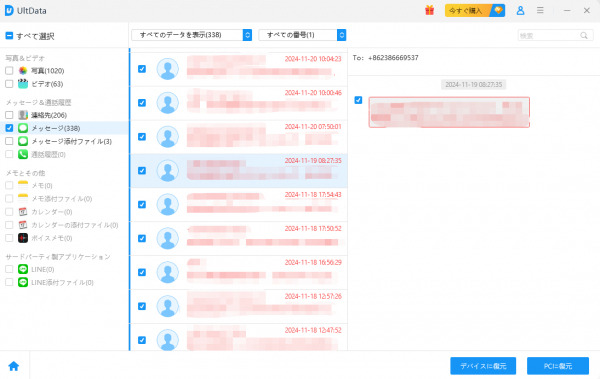Open the すべてのデータを表示(338) dropdown
This screenshot has width=600, height=379.
[191, 35]
